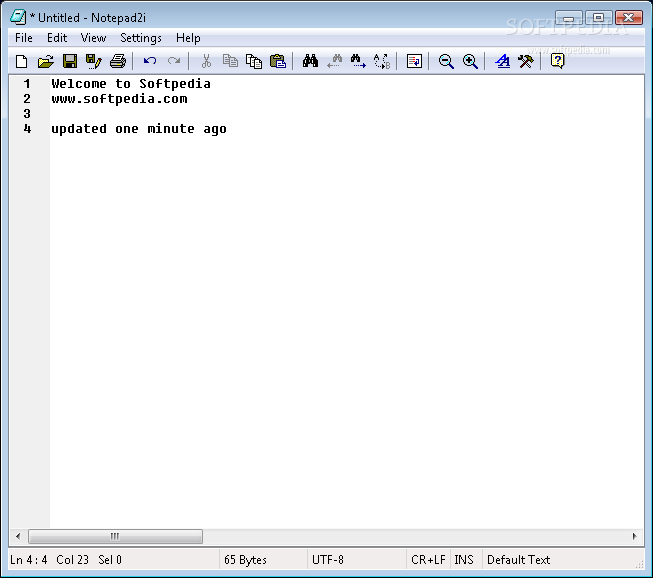Click line number 1 in margin

pyautogui.click(x=27, y=84)
